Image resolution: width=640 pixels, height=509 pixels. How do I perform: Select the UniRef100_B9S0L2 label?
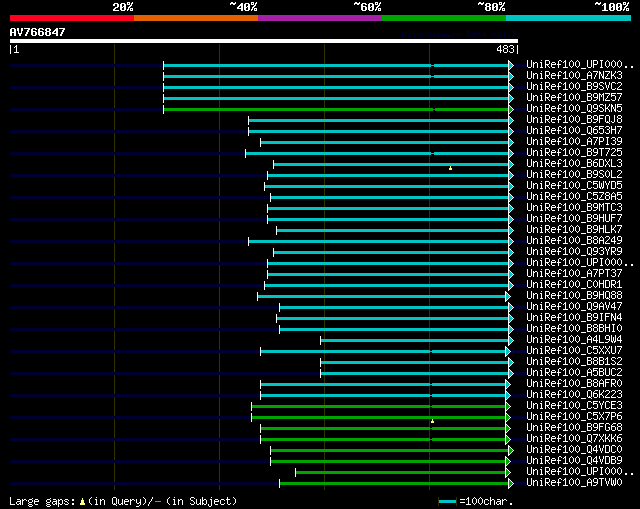[x=574, y=175]
